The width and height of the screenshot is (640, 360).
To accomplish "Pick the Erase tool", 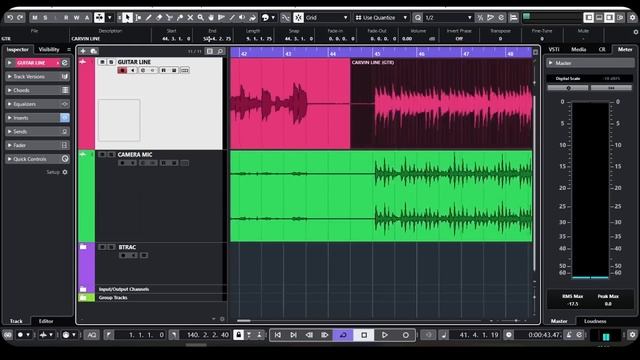I will 159,18.
